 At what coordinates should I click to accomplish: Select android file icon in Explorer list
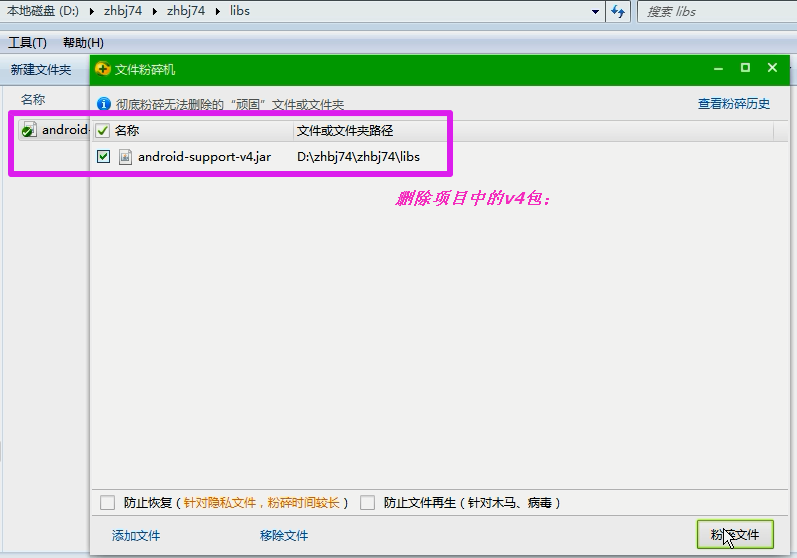click(29, 130)
